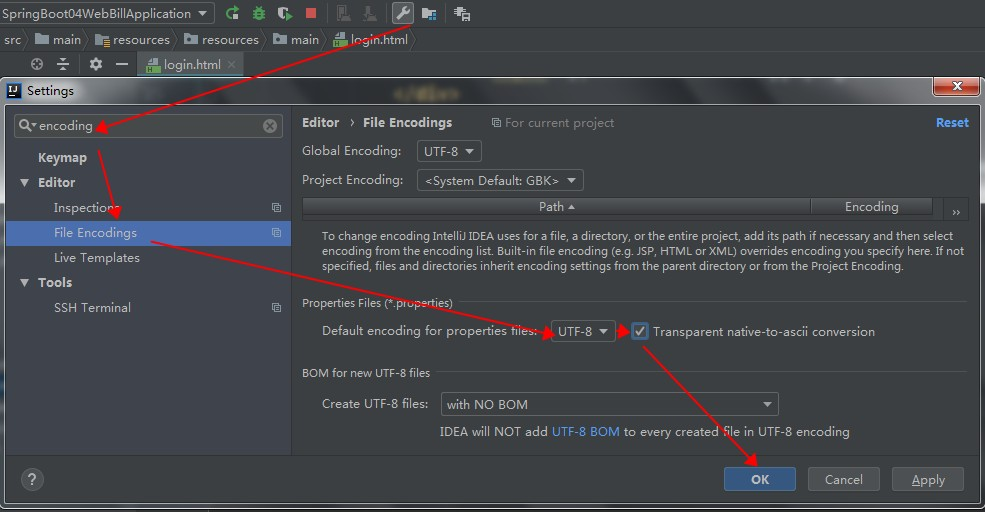985x512 pixels.
Task: Run with coverage icon in toolbar
Action: coord(285,13)
